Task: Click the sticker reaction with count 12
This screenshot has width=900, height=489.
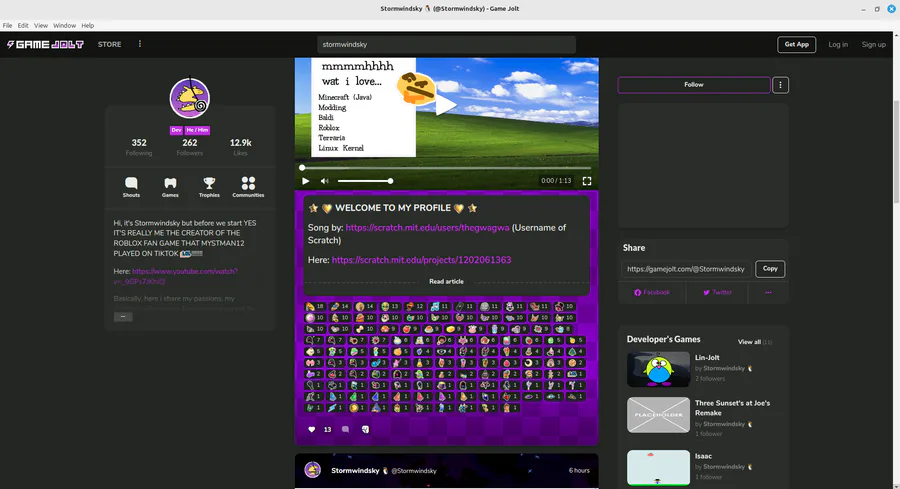Action: (x=414, y=306)
